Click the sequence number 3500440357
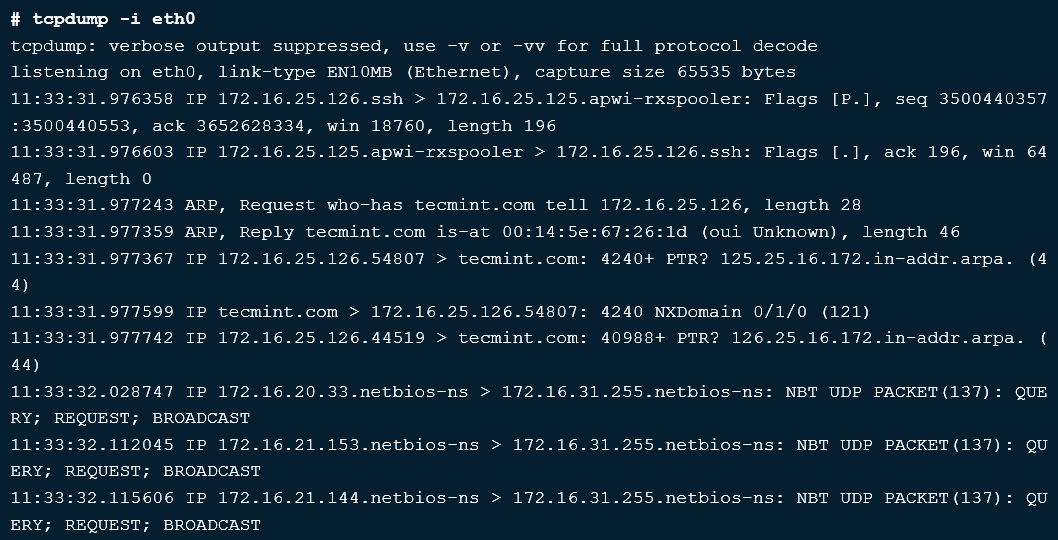Screen dimensions: 1058x540 click(x=993, y=99)
